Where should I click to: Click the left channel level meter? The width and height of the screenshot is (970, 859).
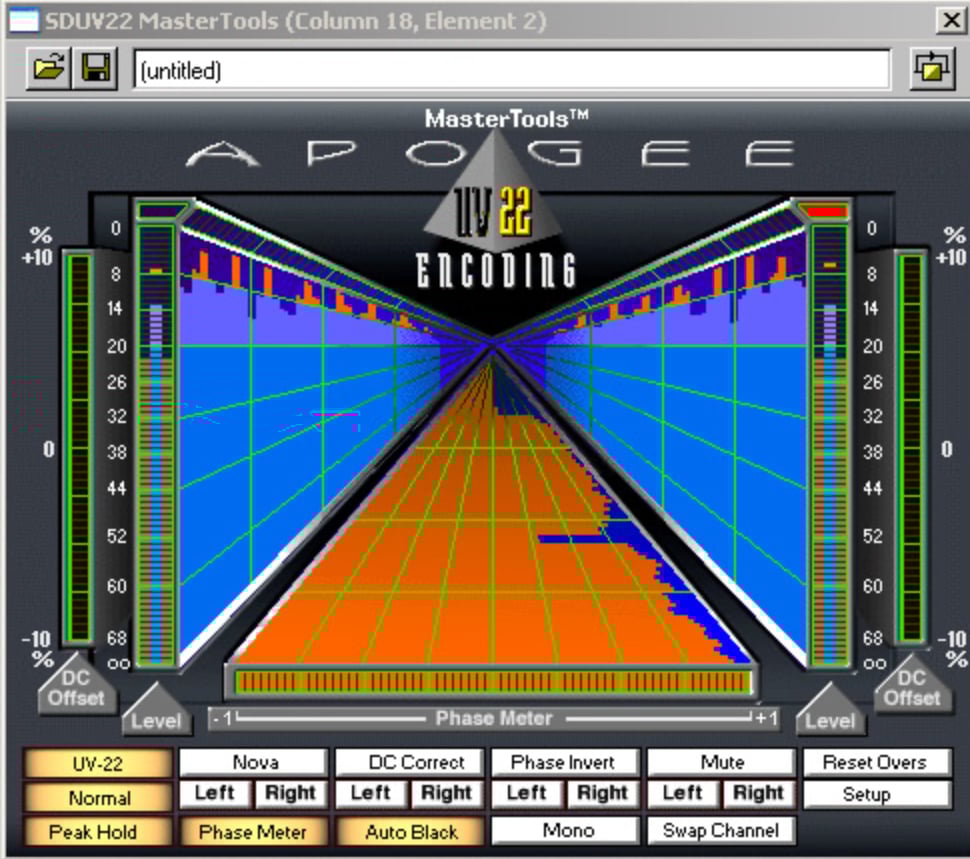(x=156, y=444)
